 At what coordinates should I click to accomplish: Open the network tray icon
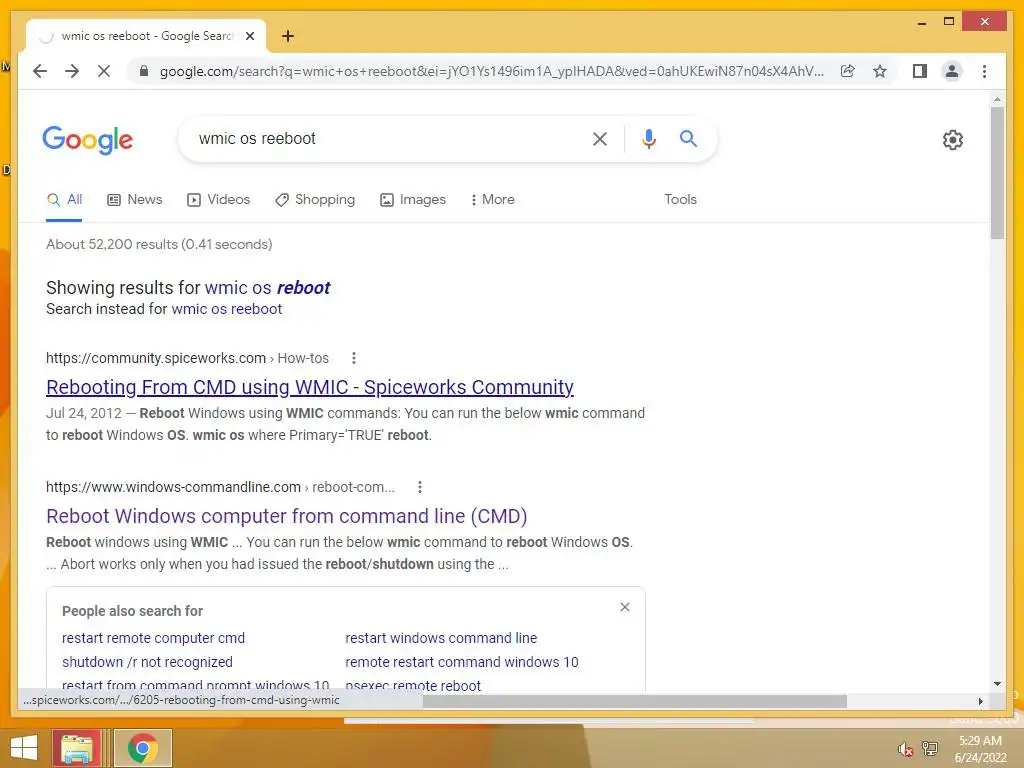[x=930, y=748]
